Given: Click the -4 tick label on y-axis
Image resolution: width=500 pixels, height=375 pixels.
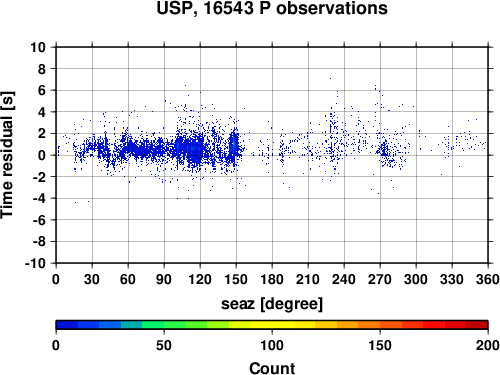Looking at the screenshot, I should point(39,199).
